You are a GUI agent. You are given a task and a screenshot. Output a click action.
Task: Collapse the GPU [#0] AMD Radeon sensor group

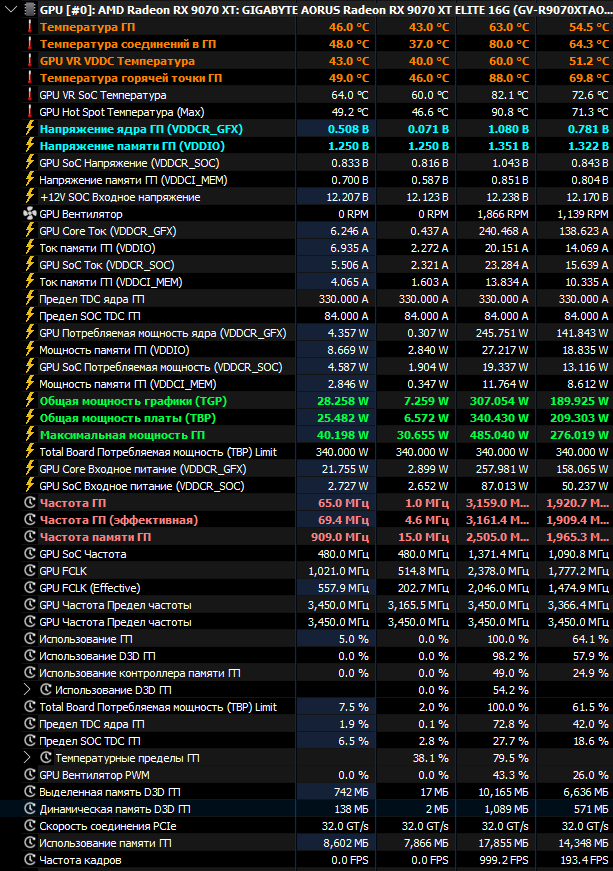coord(11,9)
